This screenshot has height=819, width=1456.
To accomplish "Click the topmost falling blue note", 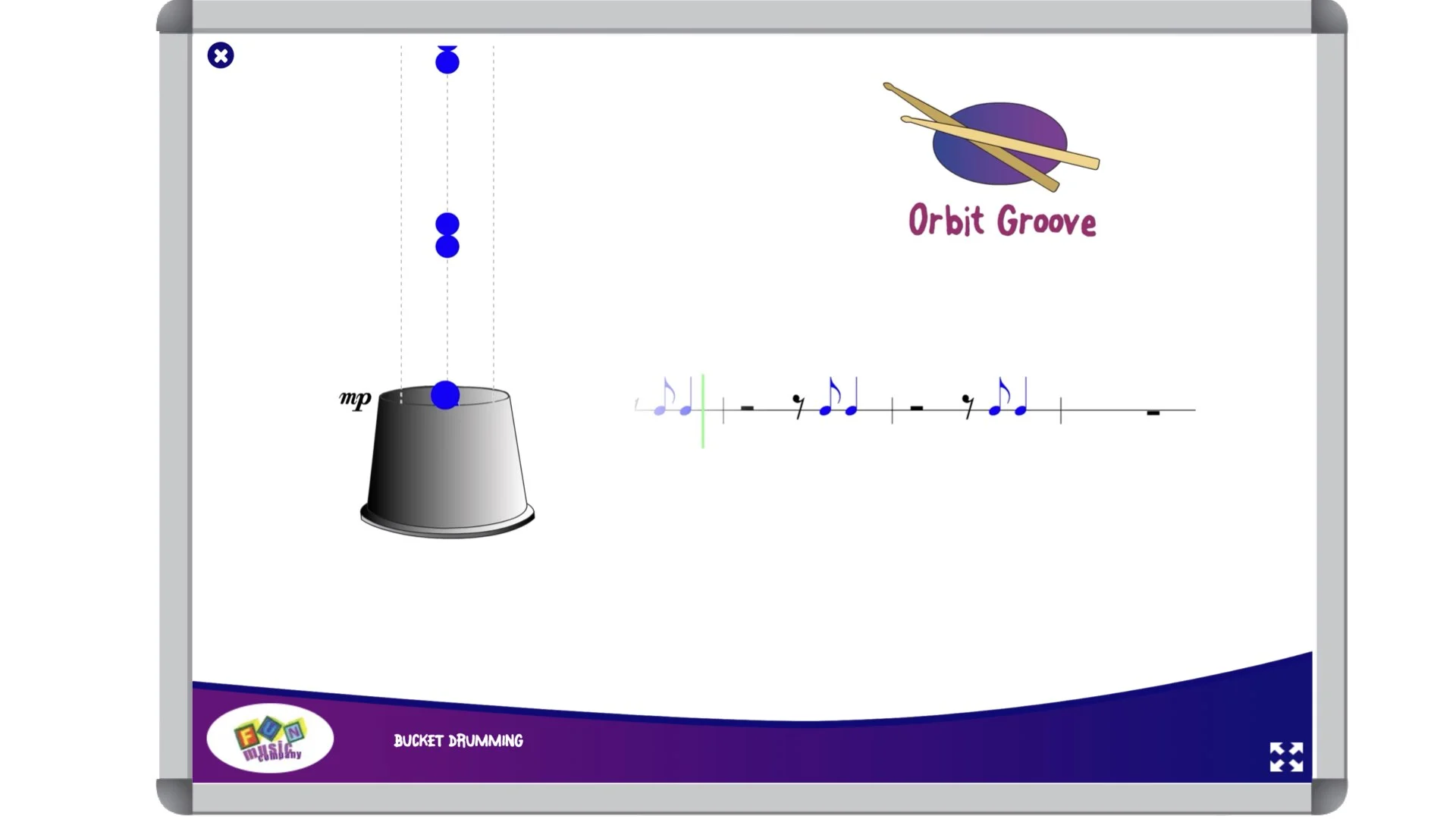I will 447,62.
